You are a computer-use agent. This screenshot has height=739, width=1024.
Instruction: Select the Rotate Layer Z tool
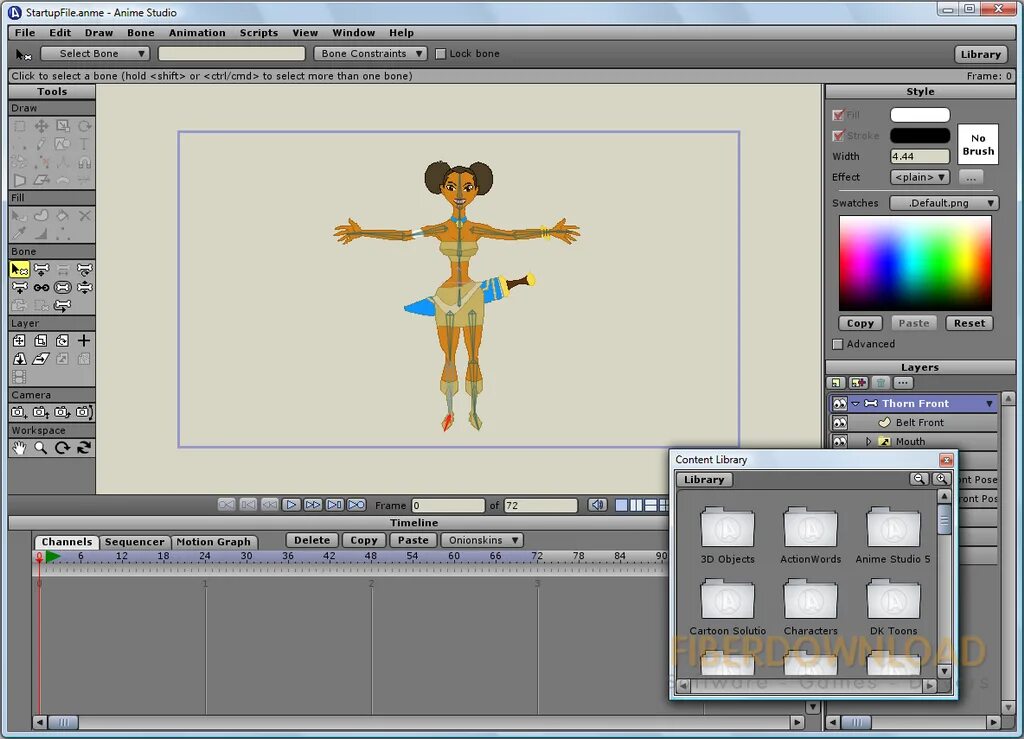click(63, 341)
